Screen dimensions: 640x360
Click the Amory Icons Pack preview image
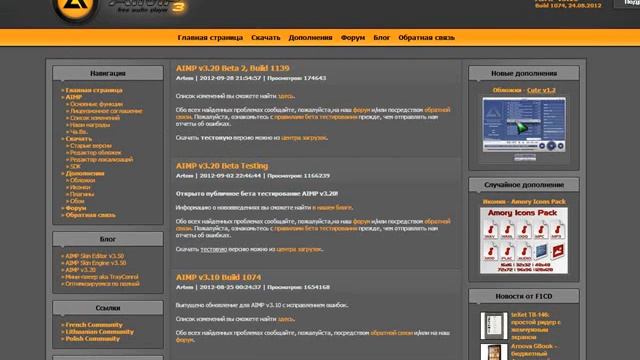click(x=524, y=240)
